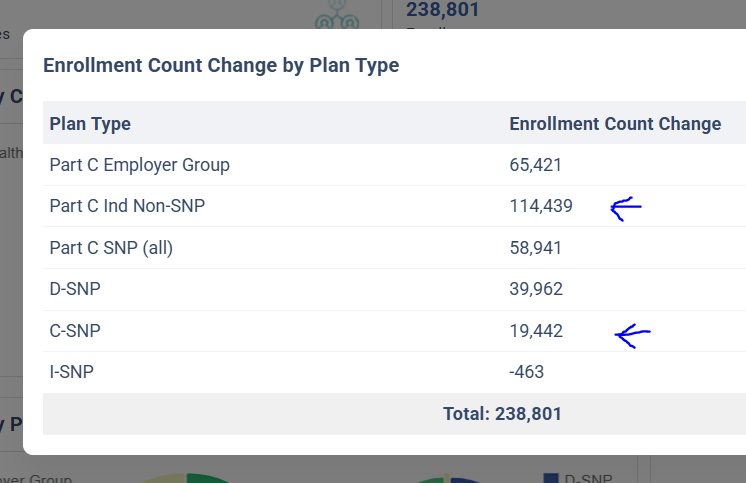Image resolution: width=746 pixels, height=483 pixels.
Task: Select the Part C Ind Non-SNP row
Action: [x=133, y=206]
